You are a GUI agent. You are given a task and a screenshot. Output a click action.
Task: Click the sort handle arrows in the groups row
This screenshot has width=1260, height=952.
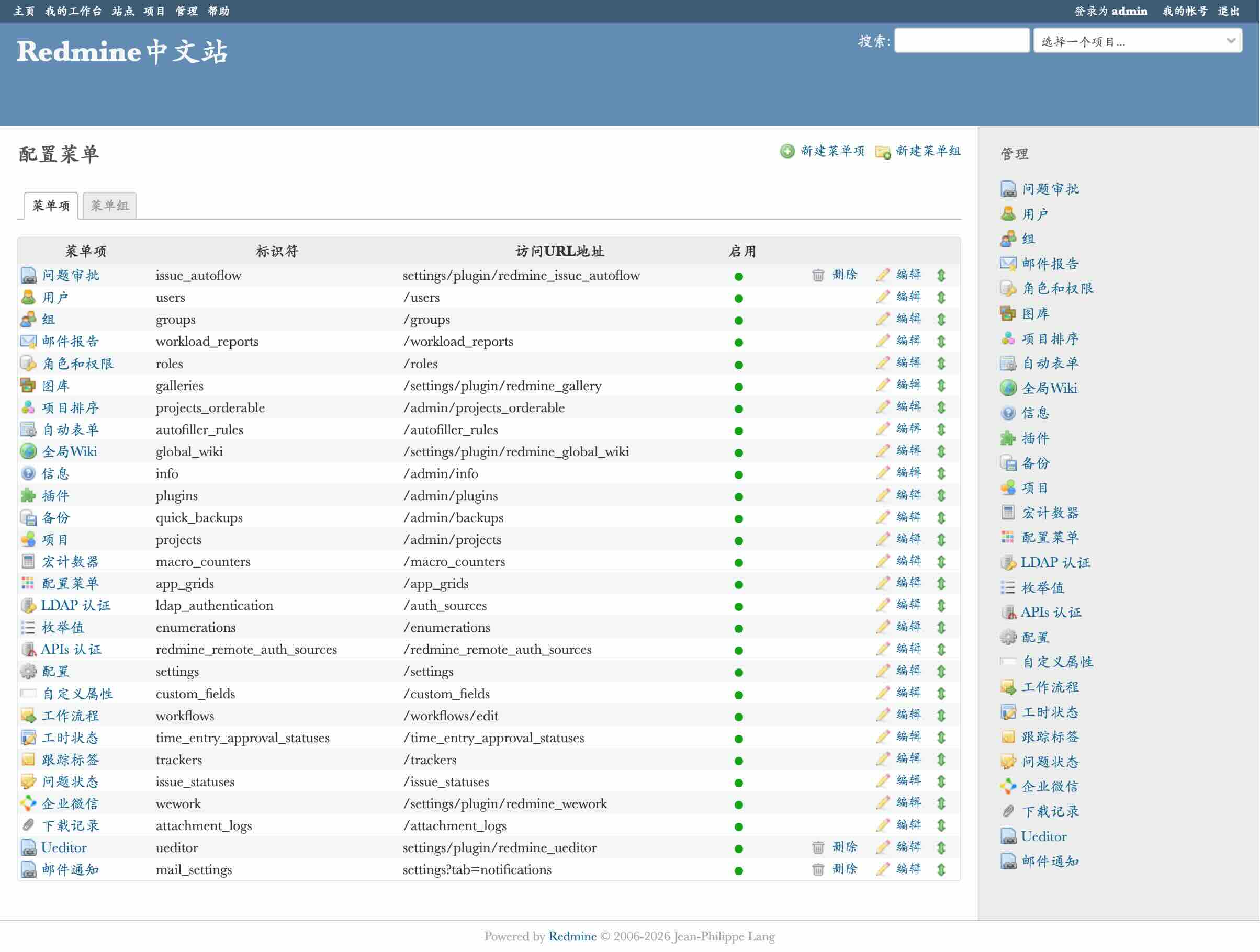[941, 320]
